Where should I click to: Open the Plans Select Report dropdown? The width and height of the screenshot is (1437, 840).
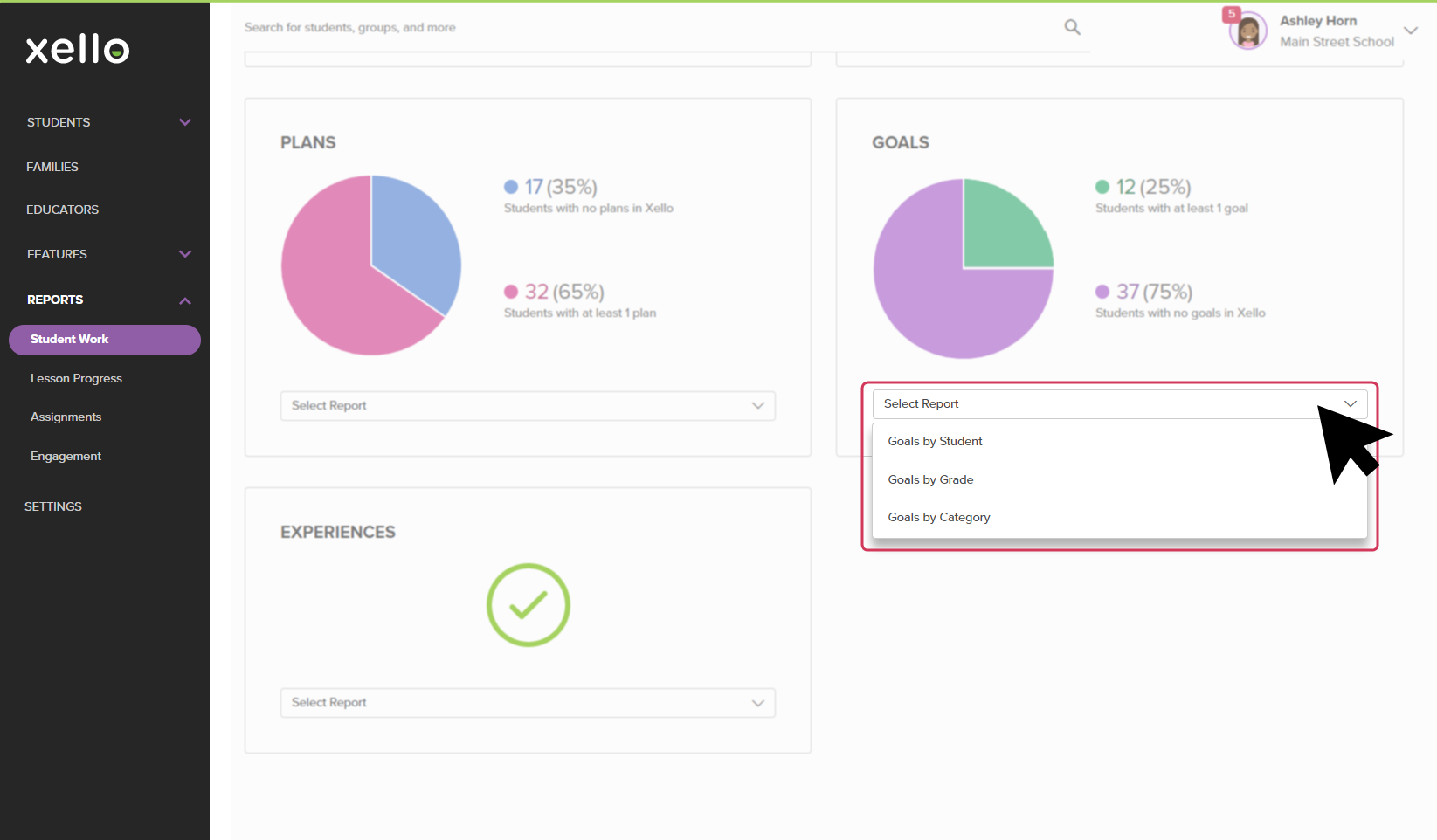click(528, 406)
